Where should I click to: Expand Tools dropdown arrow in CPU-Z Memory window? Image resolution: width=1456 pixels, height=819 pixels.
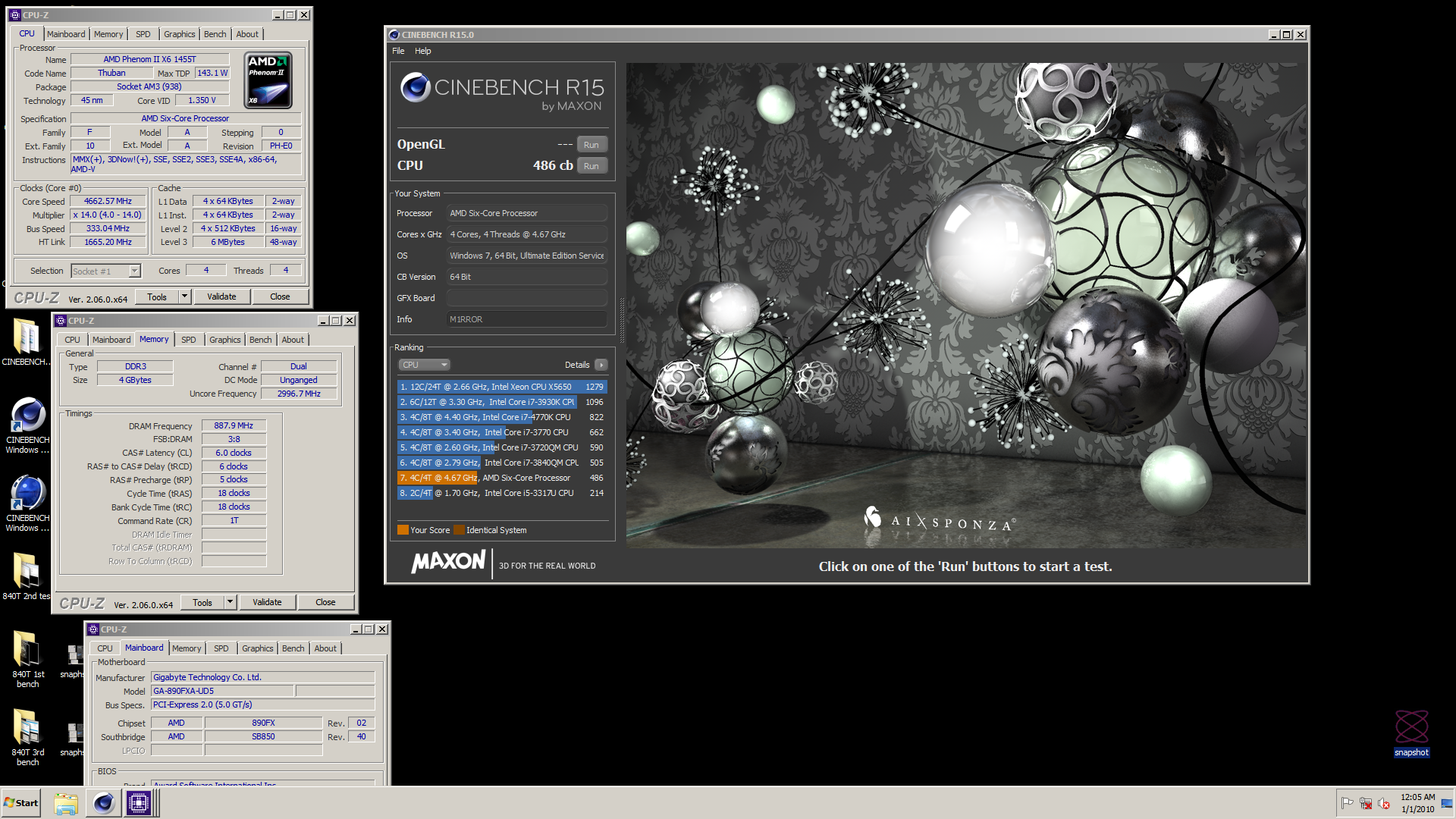(x=230, y=602)
